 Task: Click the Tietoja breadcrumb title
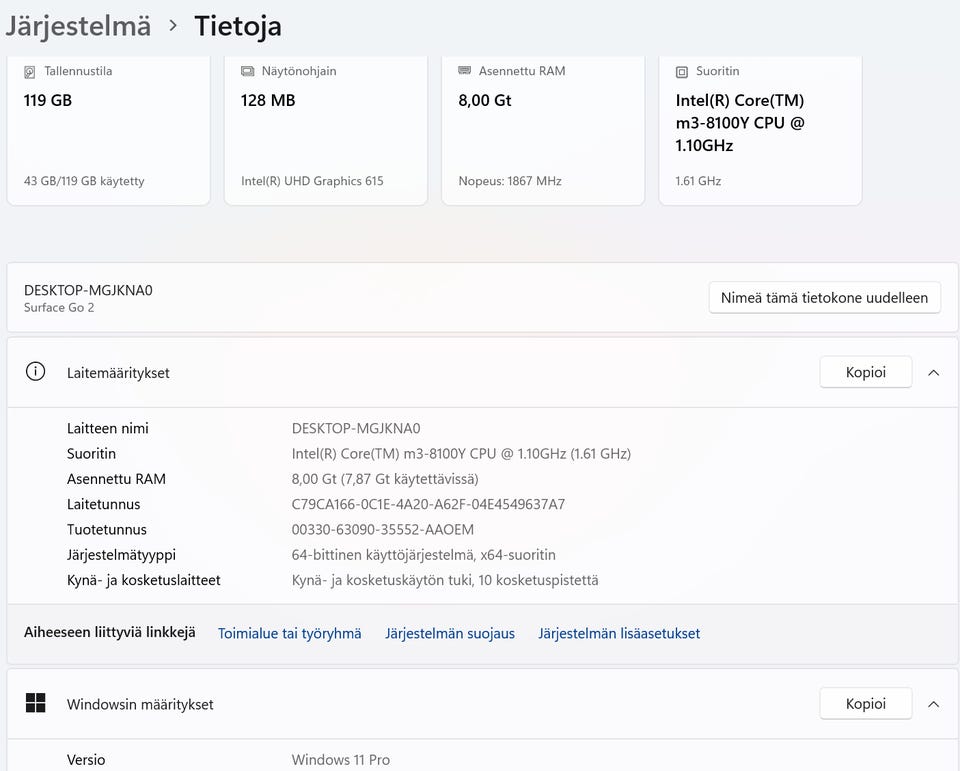(238, 26)
